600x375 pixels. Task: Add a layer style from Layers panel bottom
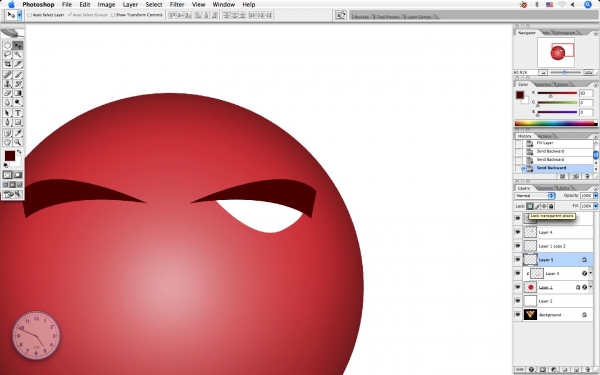pyautogui.click(x=532, y=370)
